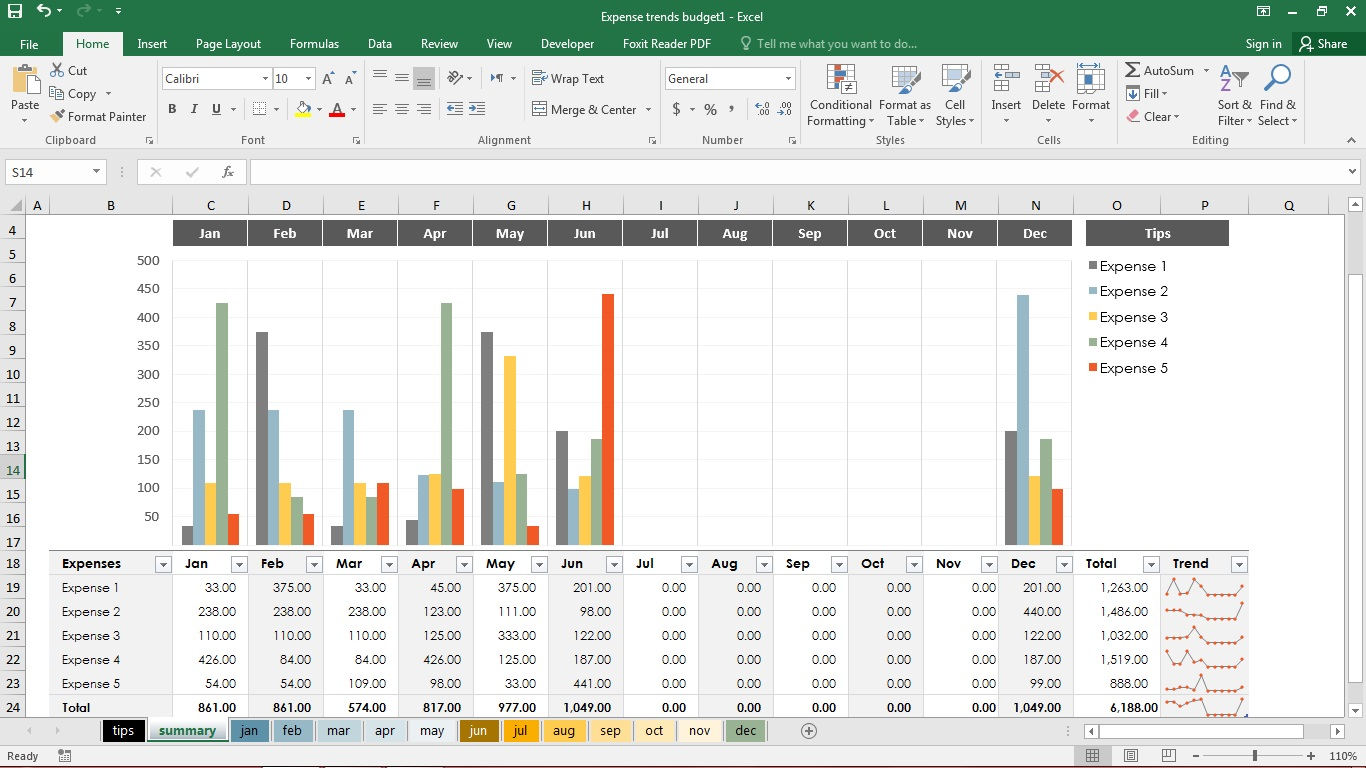Apply Conditional Formatting

click(x=839, y=95)
